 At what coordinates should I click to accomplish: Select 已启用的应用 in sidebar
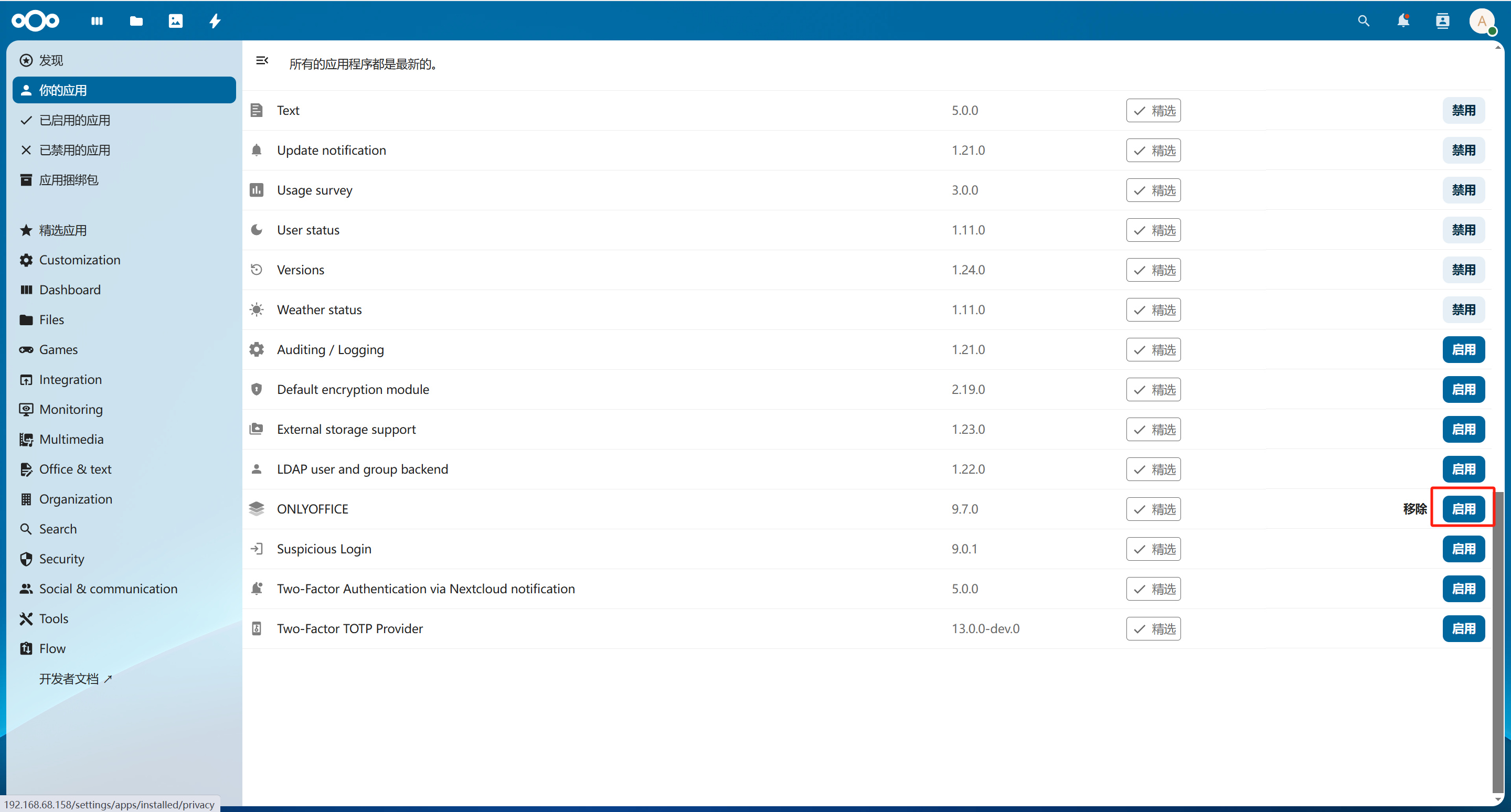point(75,120)
